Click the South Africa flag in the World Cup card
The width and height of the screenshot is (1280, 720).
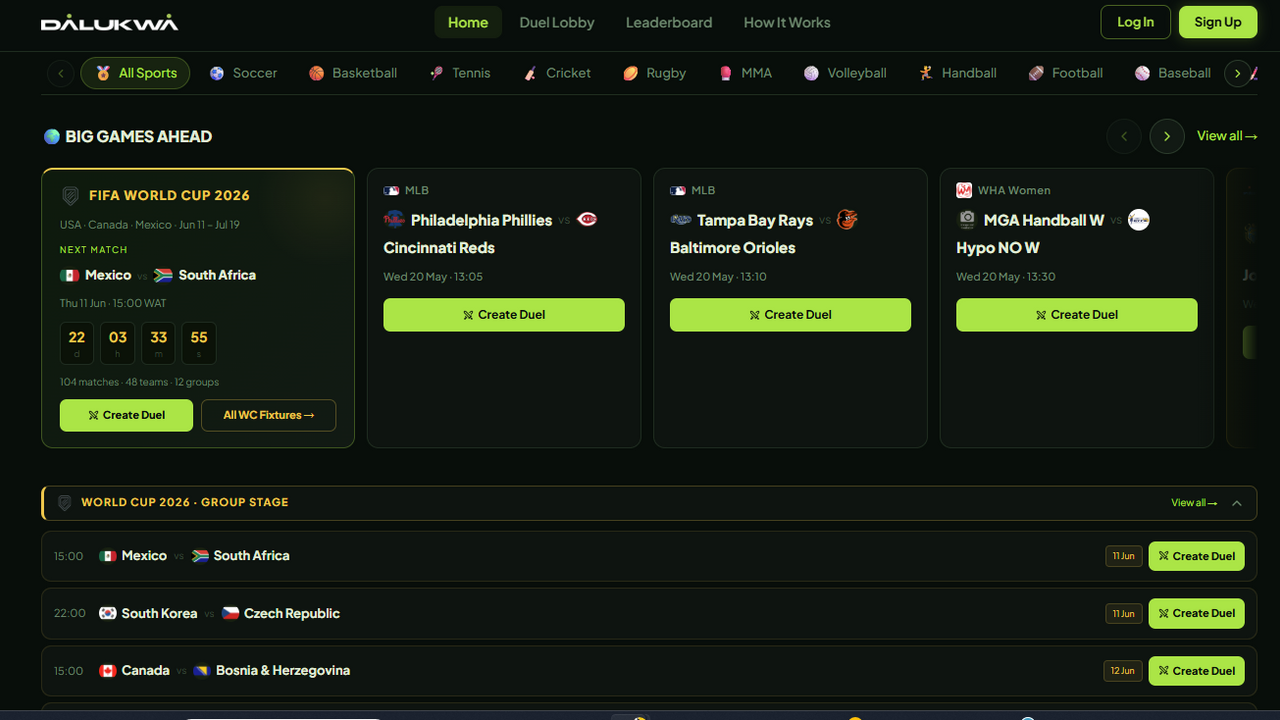click(163, 275)
